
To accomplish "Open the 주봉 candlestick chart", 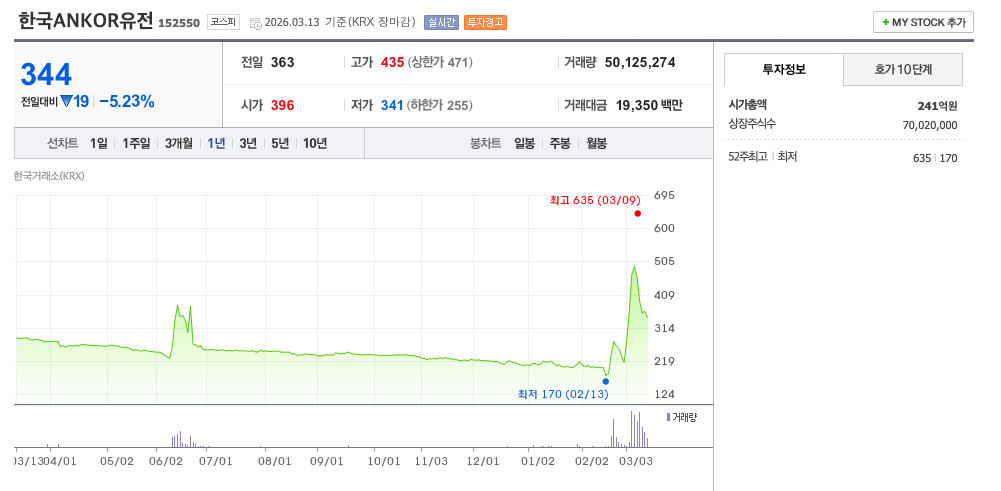I will (560, 143).
